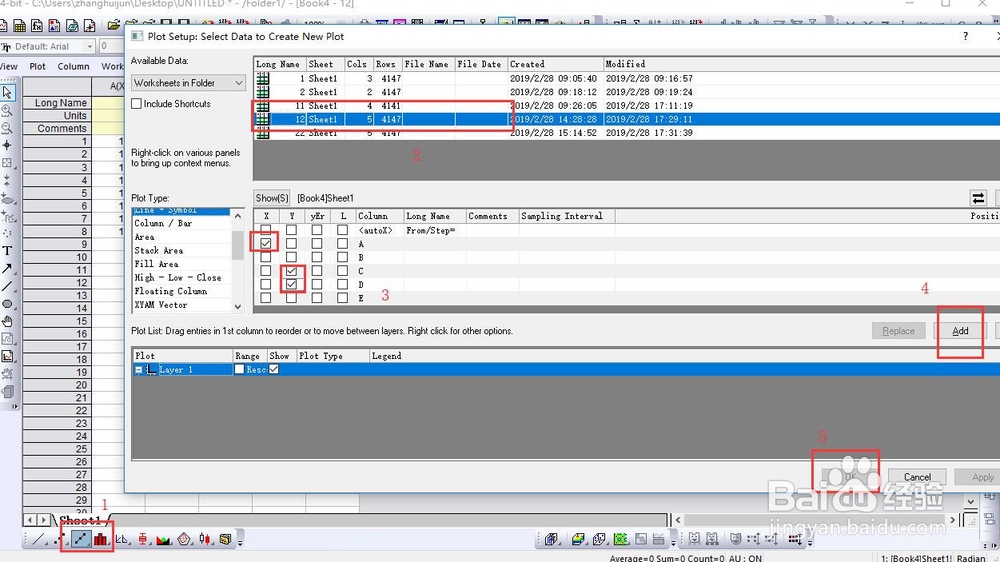Screen dimensions: 1000x562
Task: Select Column / Bar plot type
Action: (x=163, y=223)
